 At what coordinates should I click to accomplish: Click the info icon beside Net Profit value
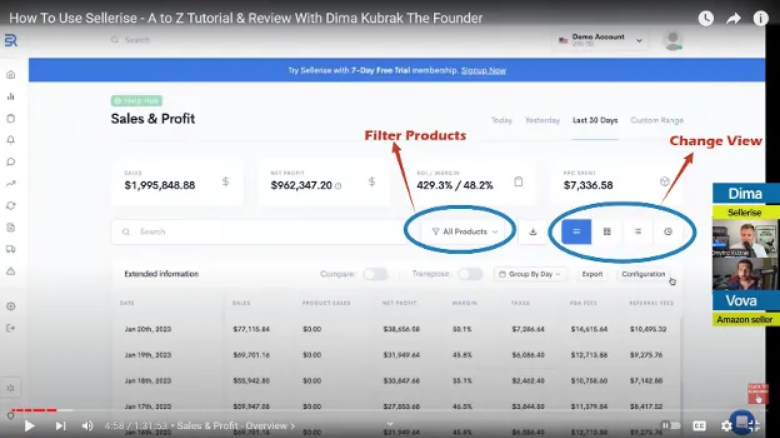(338, 186)
